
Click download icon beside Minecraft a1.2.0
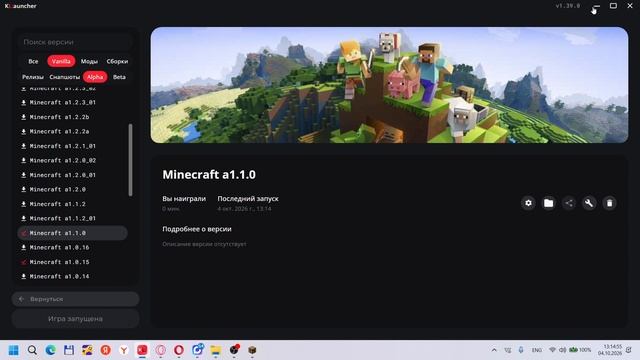[24, 189]
